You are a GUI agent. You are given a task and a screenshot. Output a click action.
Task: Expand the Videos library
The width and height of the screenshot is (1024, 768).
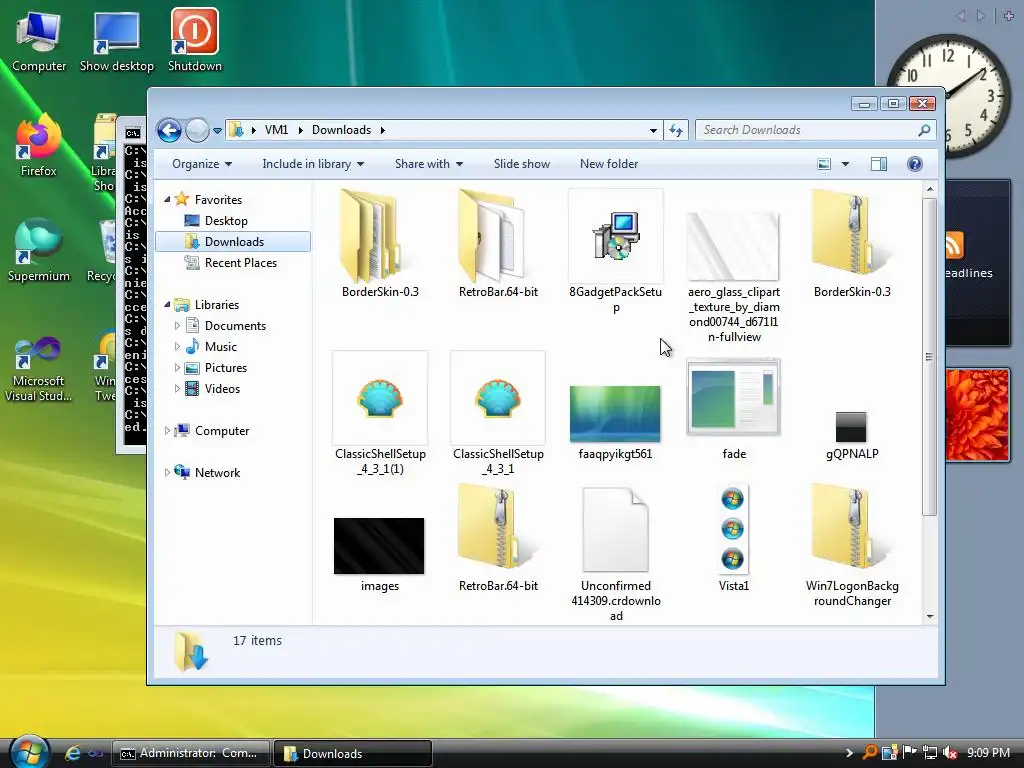tap(177, 389)
